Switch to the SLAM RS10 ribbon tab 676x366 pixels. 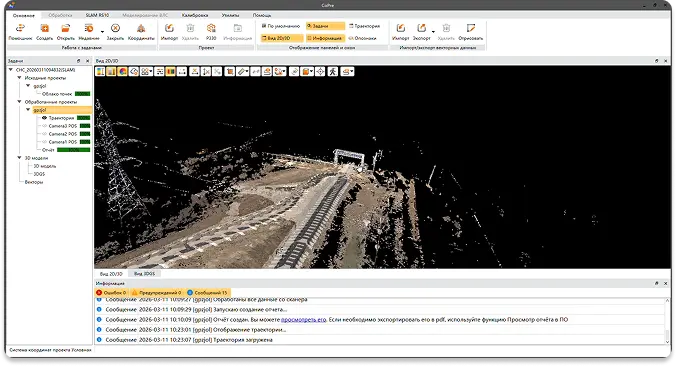coord(97,15)
